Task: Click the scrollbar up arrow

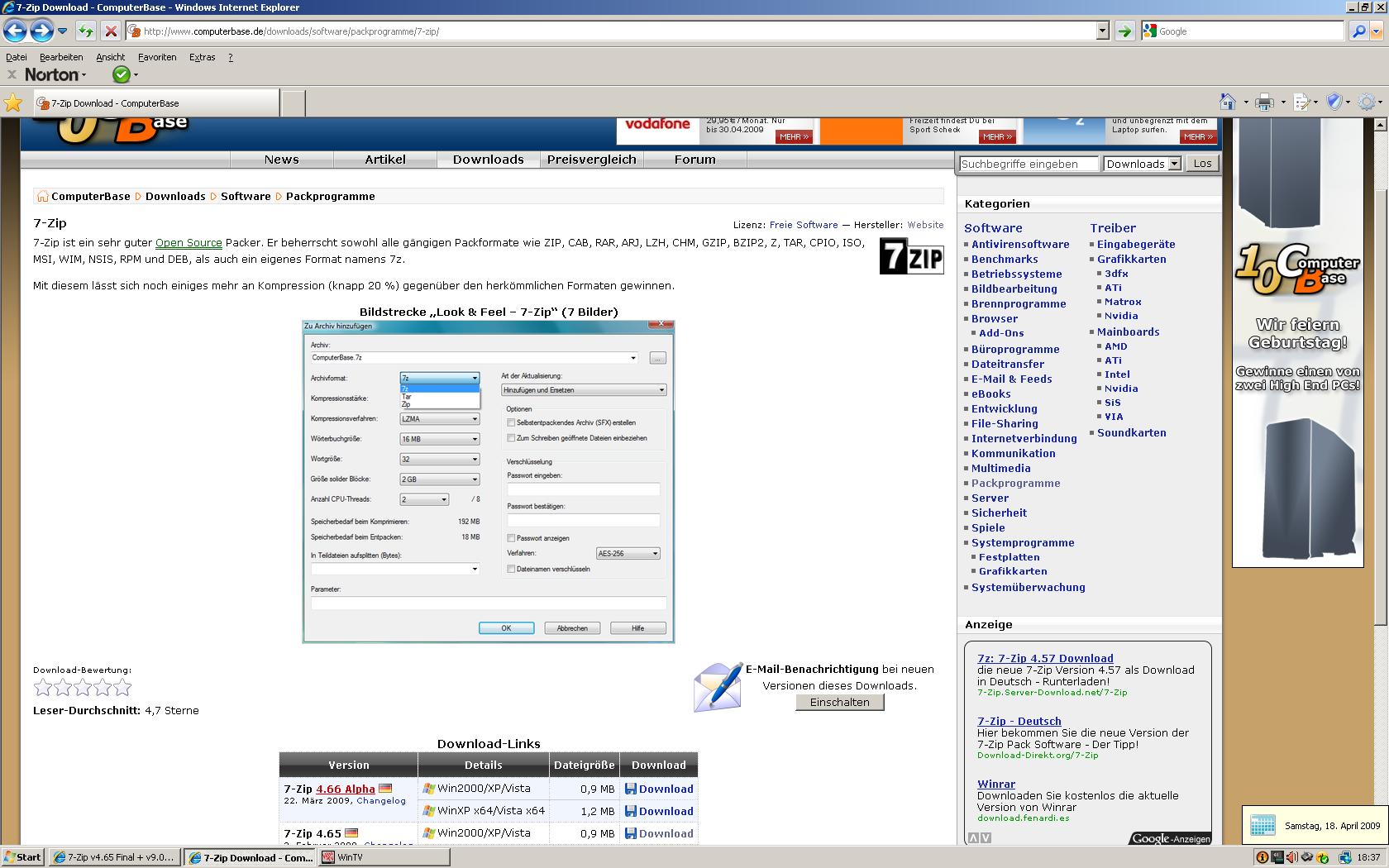Action: pyautogui.click(x=1379, y=126)
